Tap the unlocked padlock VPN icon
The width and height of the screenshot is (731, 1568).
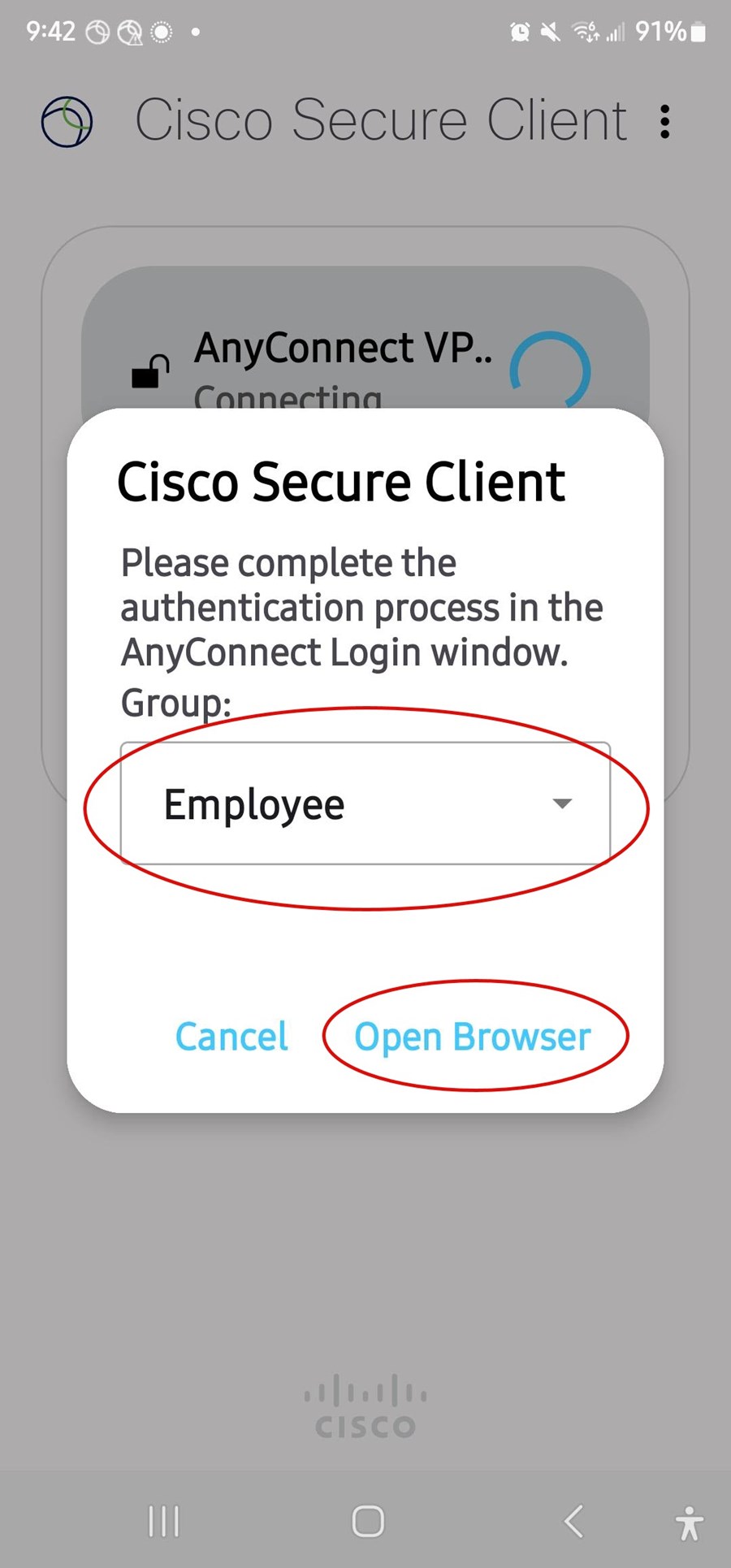151,371
